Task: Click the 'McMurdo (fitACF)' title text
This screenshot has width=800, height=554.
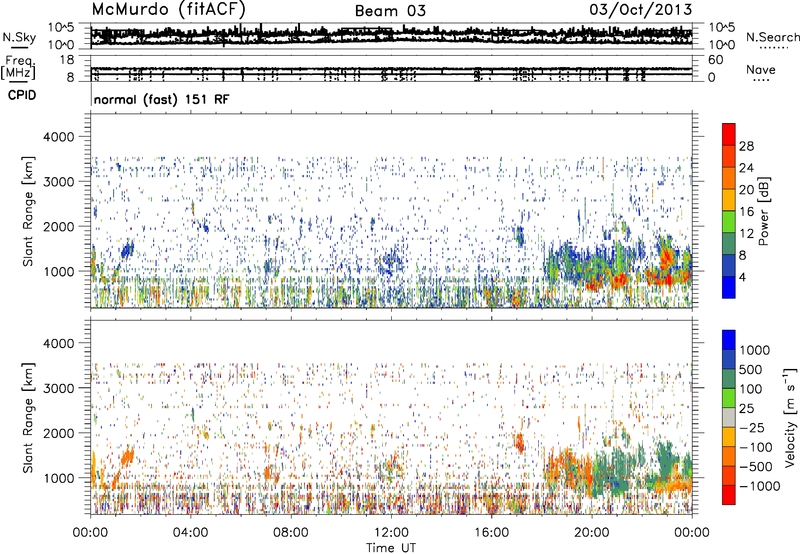Action: [x=168, y=9]
